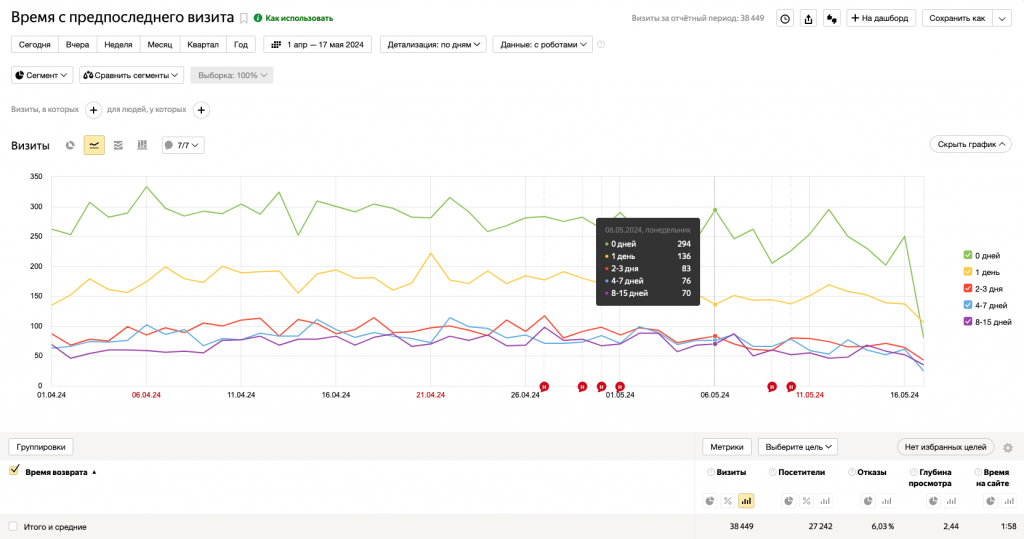Open the Метрики button
The width and height of the screenshot is (1024, 539).
tap(727, 447)
